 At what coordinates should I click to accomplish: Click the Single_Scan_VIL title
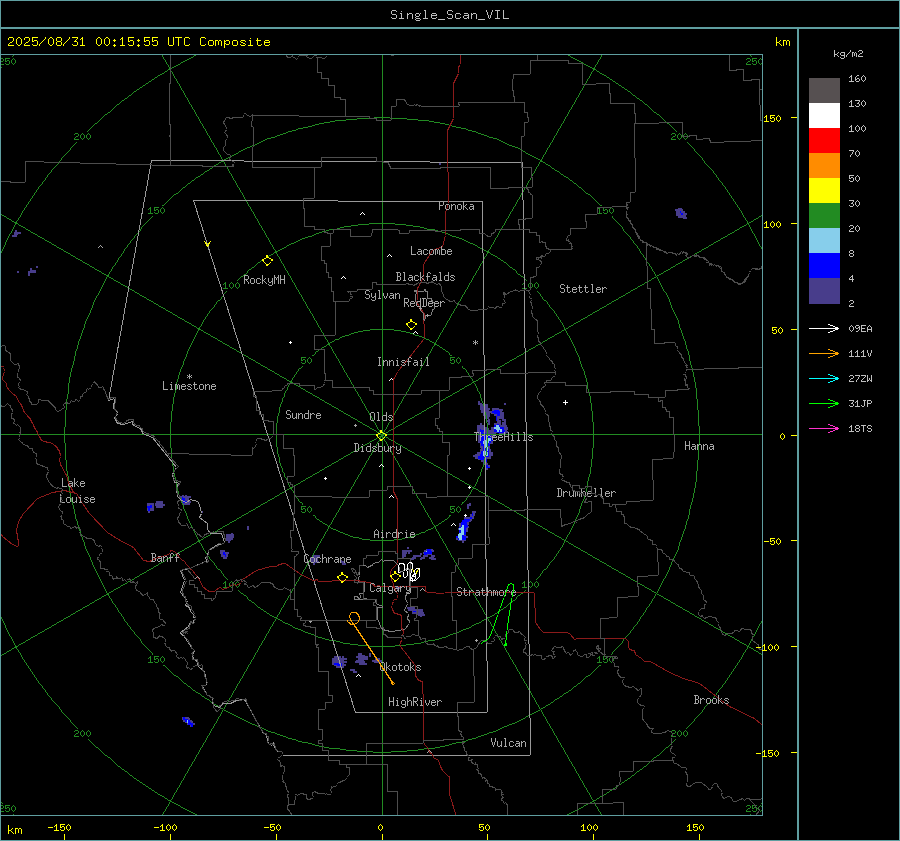[x=449, y=15]
